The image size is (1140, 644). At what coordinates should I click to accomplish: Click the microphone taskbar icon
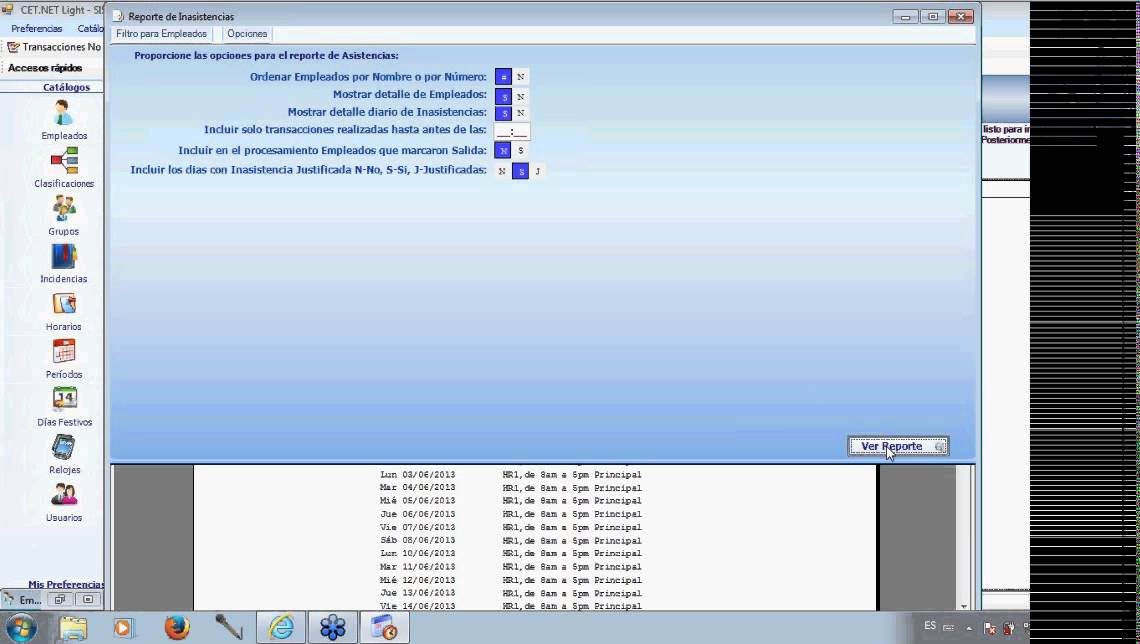[x=228, y=627]
